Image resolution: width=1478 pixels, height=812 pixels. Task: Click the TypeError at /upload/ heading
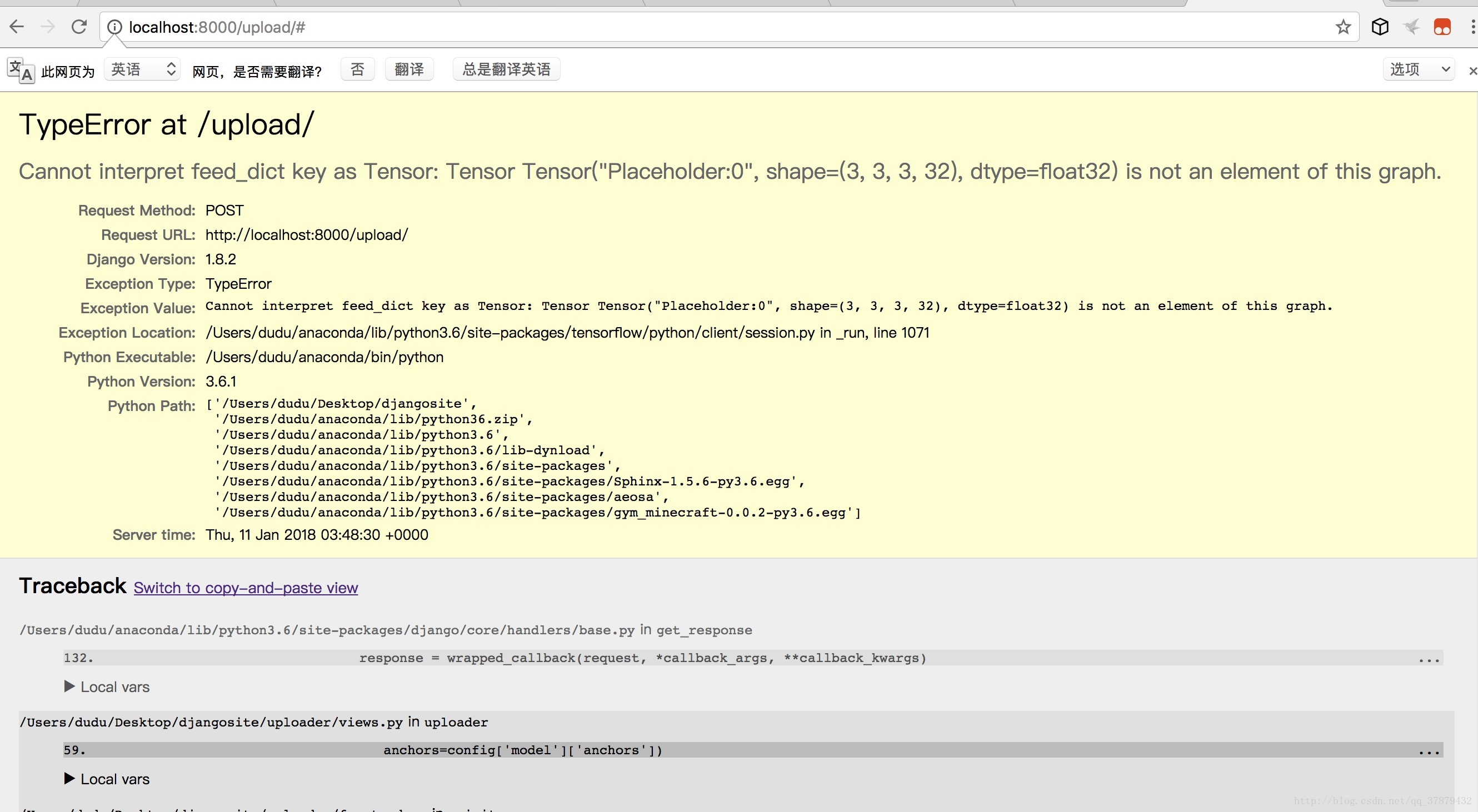tap(166, 124)
